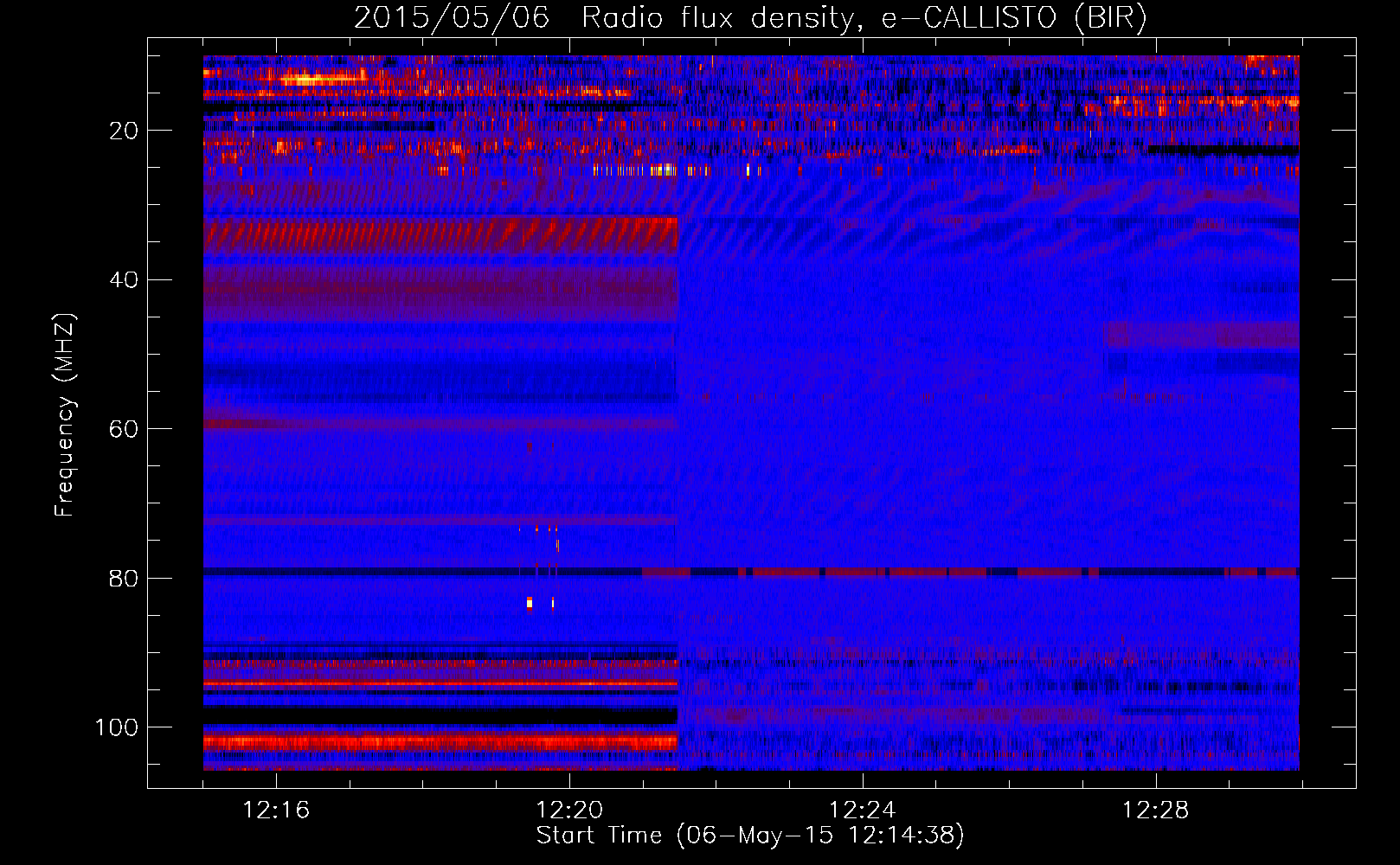This screenshot has height=865, width=1400.
Task: Click the 20 MHz frequency tick label
Action: (x=124, y=131)
